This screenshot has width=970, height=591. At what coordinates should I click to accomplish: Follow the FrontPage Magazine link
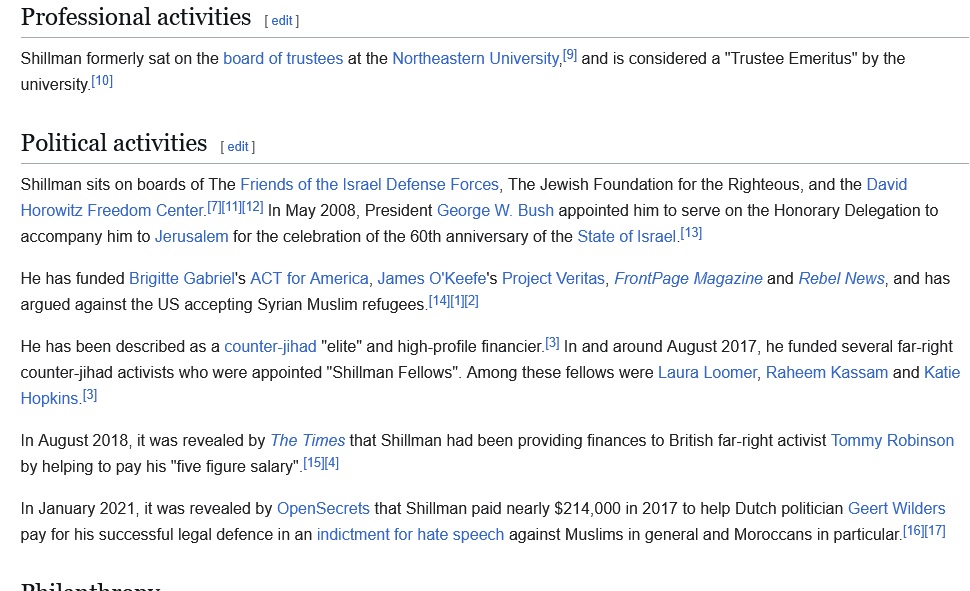[x=688, y=279]
